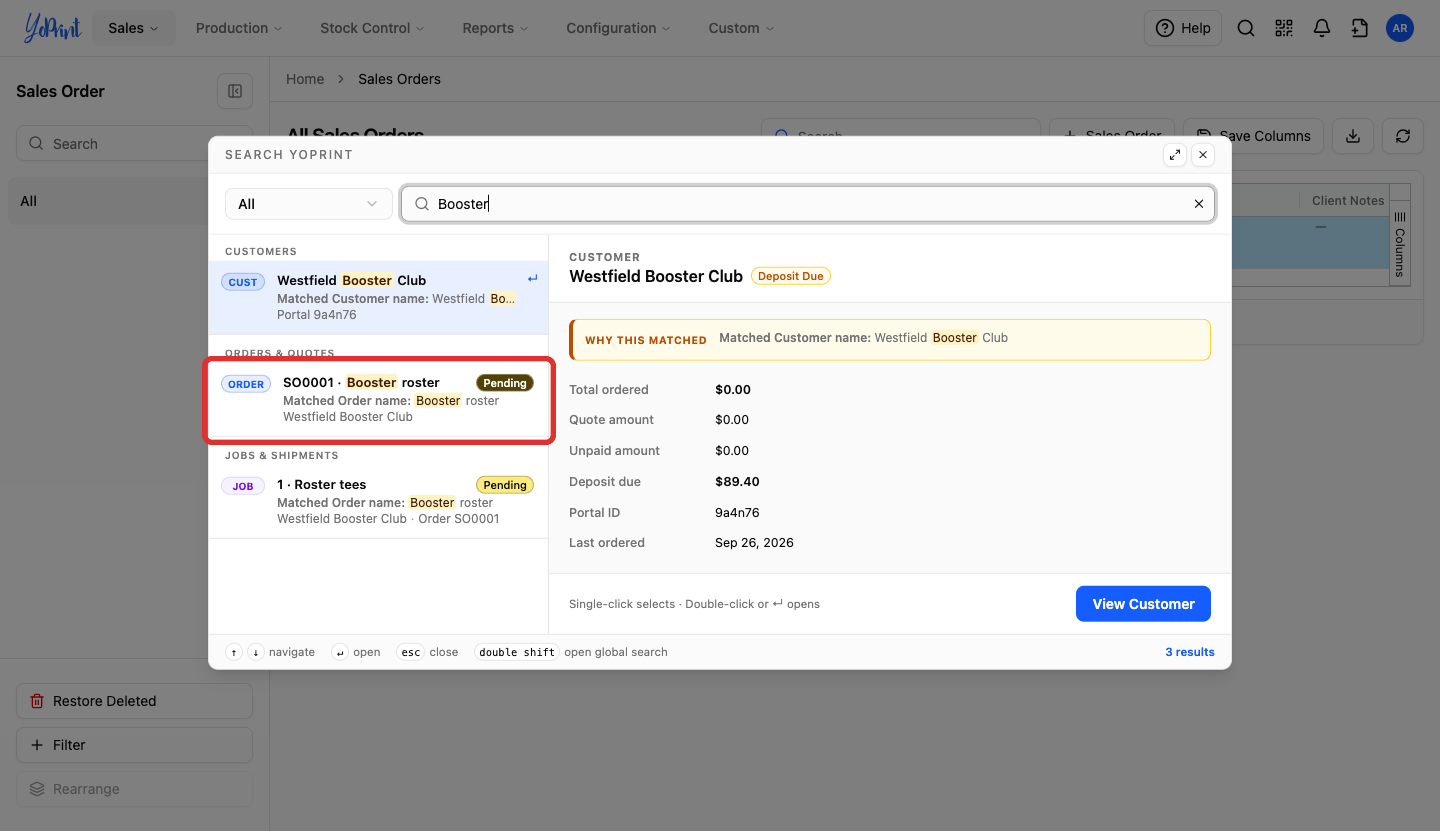
Task: Select the Roster tees job result
Action: pos(378,501)
